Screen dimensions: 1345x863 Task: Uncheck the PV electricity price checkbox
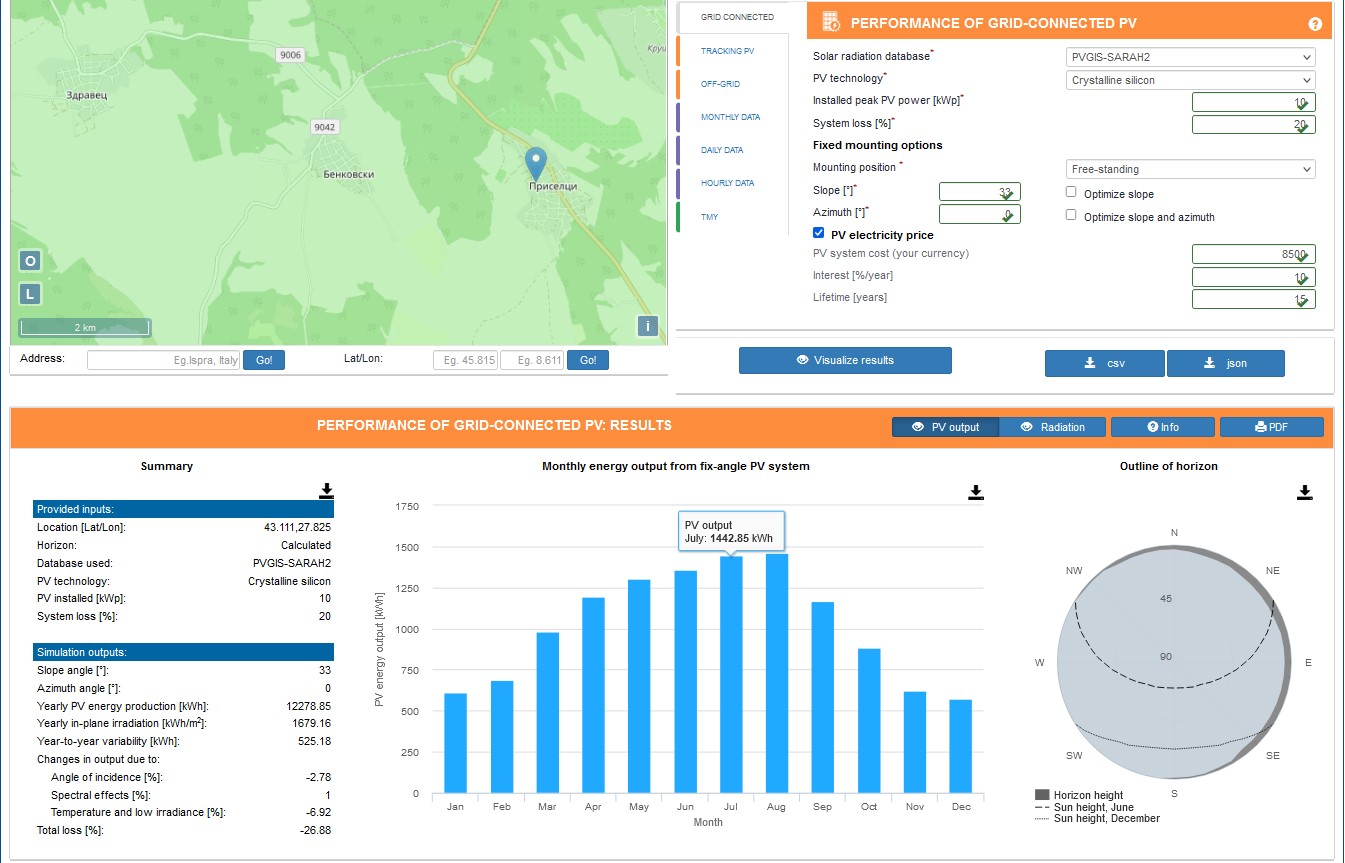coord(819,233)
